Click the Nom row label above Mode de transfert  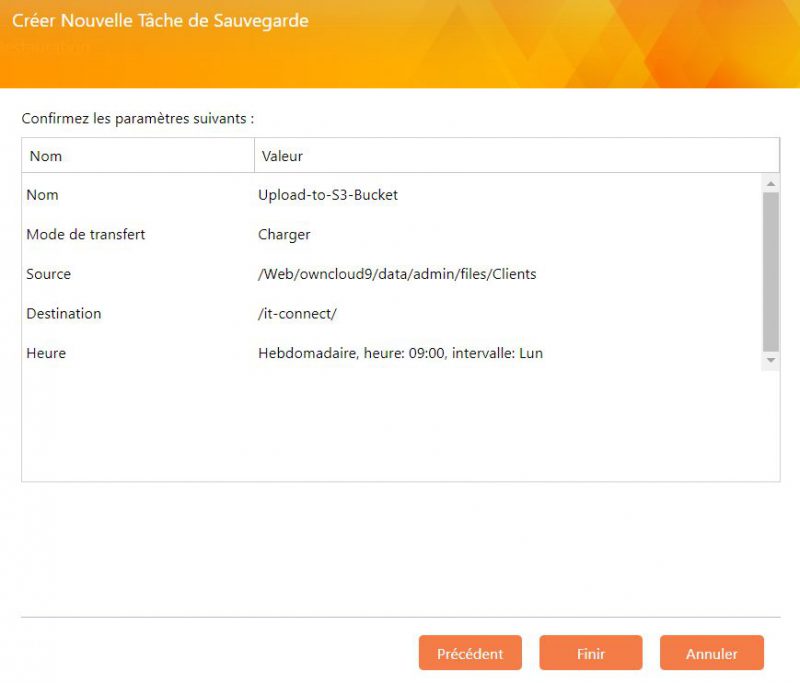[x=42, y=195]
